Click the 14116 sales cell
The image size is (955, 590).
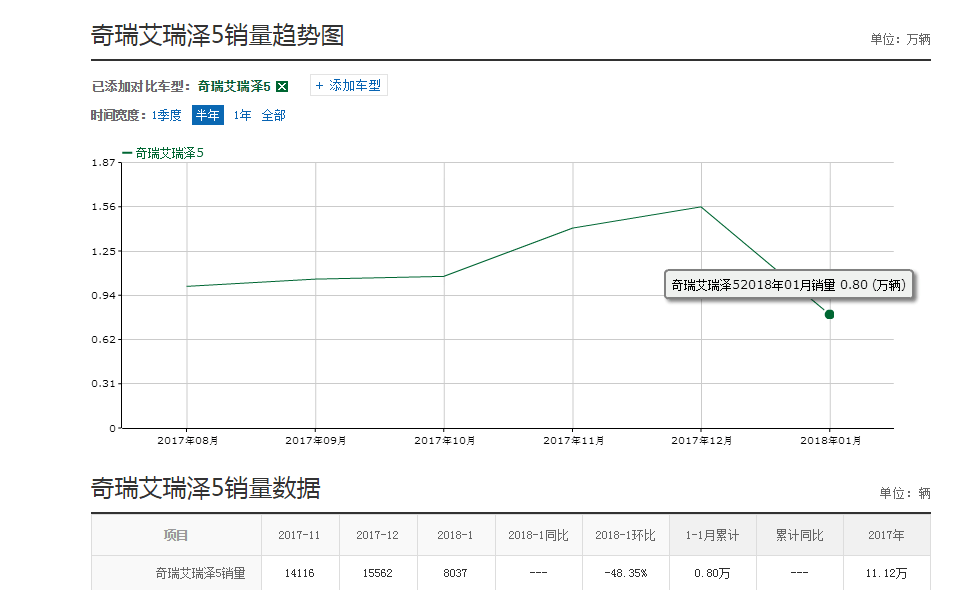[299, 573]
